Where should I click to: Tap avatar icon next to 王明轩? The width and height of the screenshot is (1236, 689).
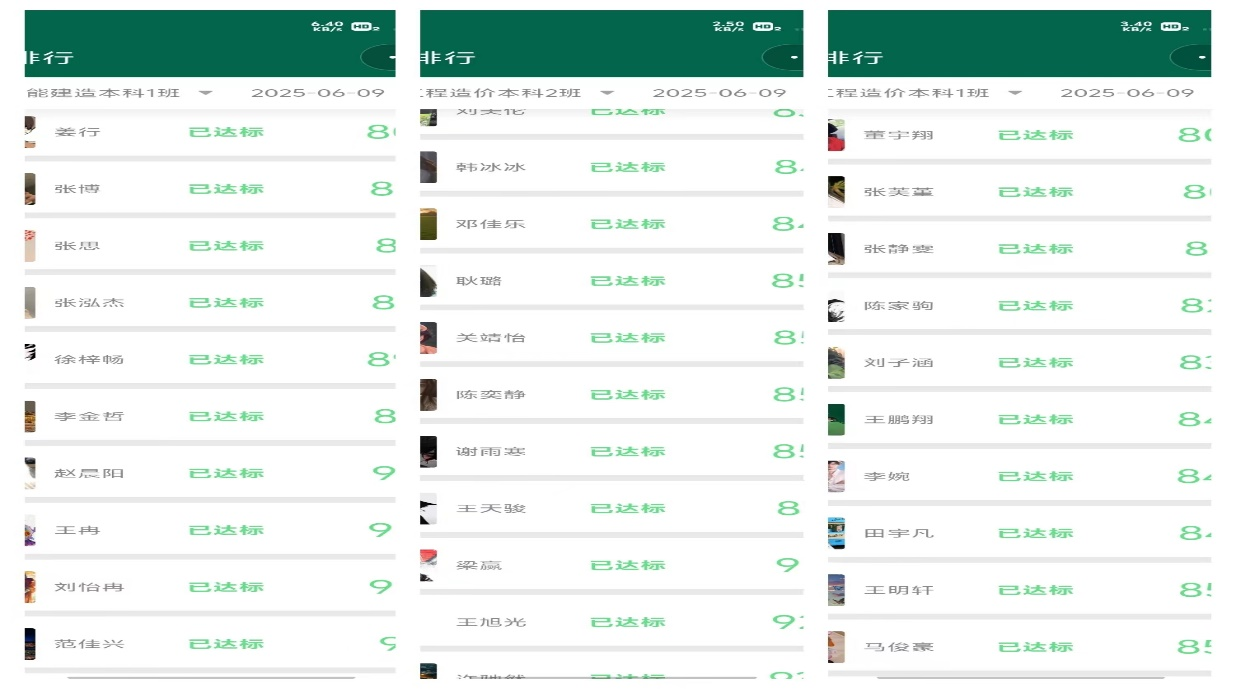tap(836, 591)
